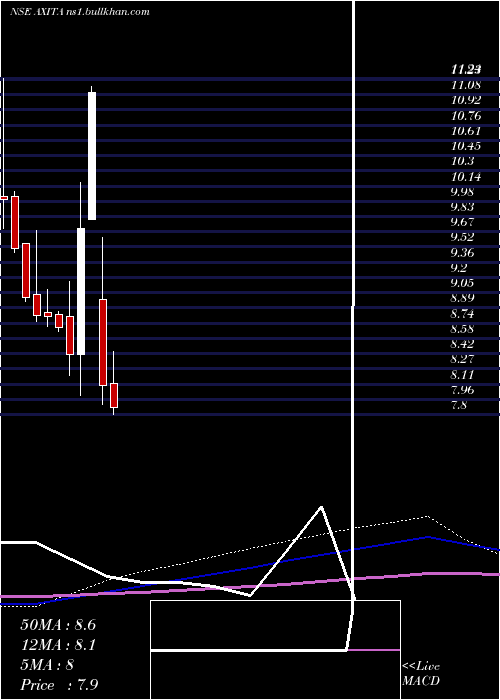The height and width of the screenshot is (700, 500).
Task: Click the 9.2 price axis label
Action: pos(459,268)
